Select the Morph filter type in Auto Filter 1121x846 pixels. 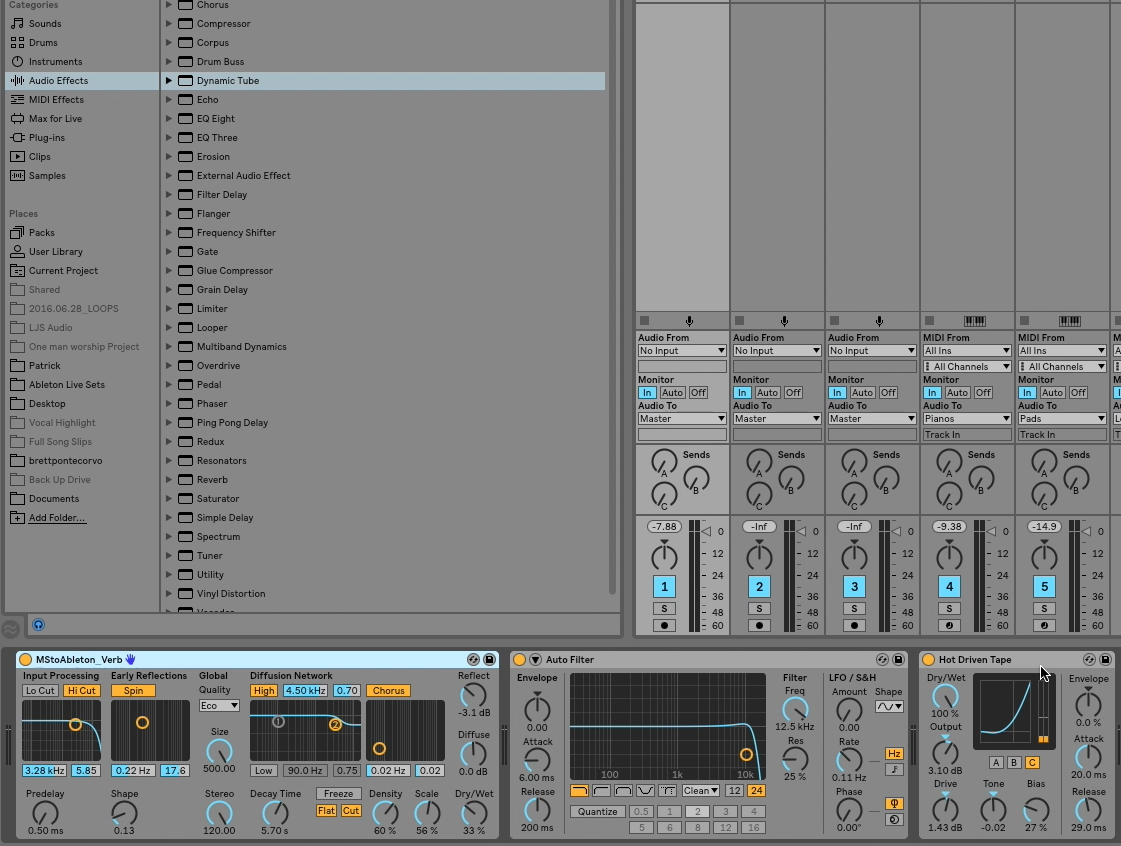pyautogui.click(x=668, y=790)
